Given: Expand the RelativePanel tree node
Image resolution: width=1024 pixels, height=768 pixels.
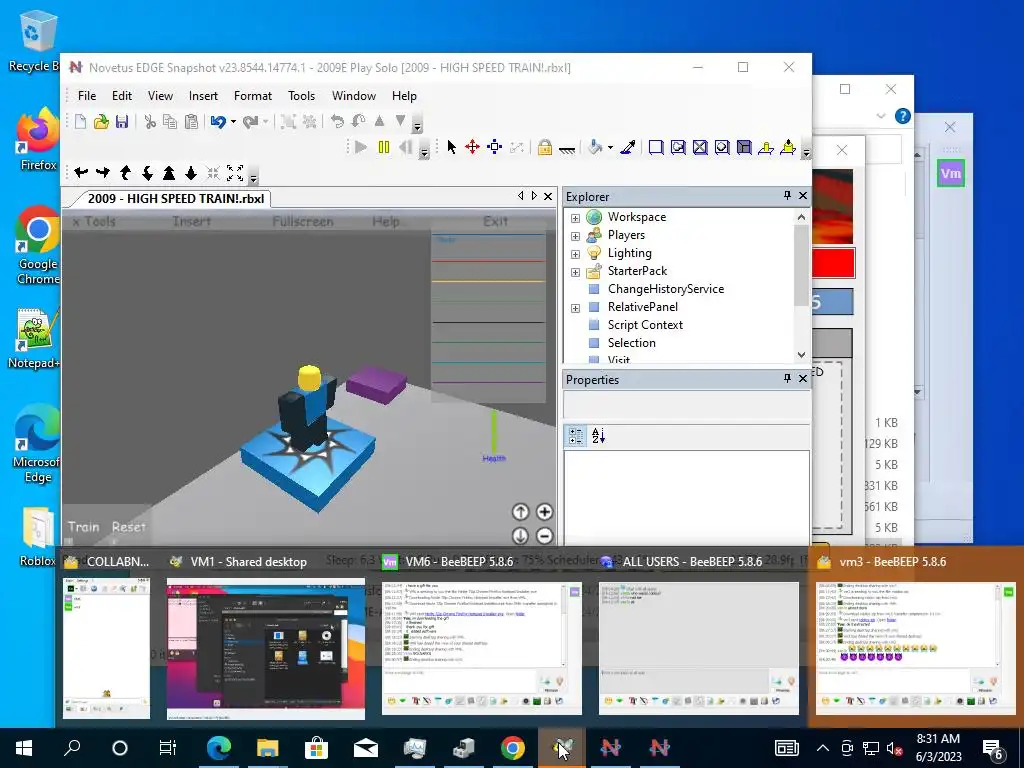Looking at the screenshot, I should click(575, 308).
